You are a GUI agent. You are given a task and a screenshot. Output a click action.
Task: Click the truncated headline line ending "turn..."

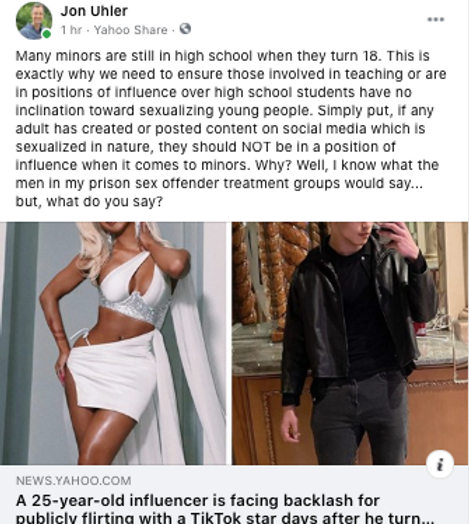click(x=224, y=518)
